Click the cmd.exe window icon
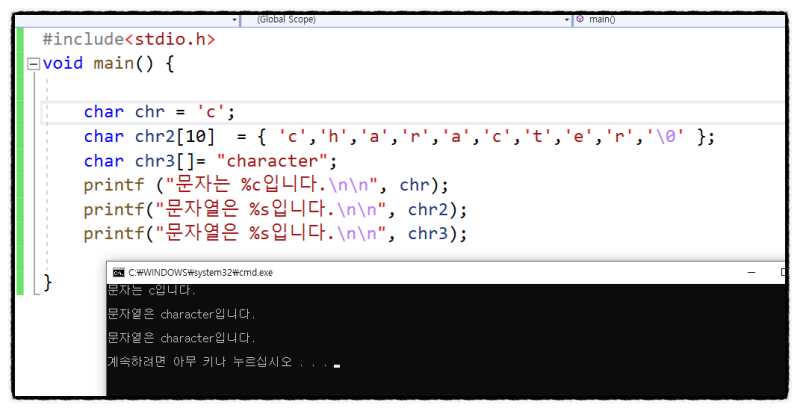The width and height of the screenshot is (800, 411). click(x=118, y=272)
